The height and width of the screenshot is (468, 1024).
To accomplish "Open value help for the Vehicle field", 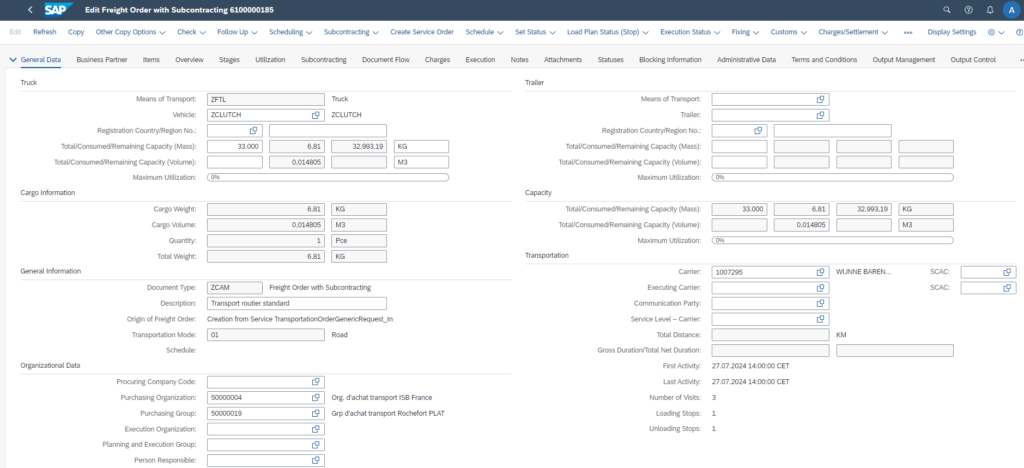I will click(316, 115).
